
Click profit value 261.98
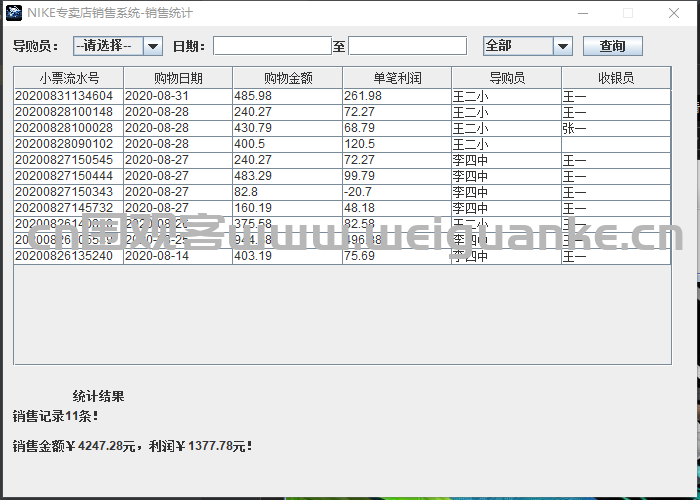397,96
